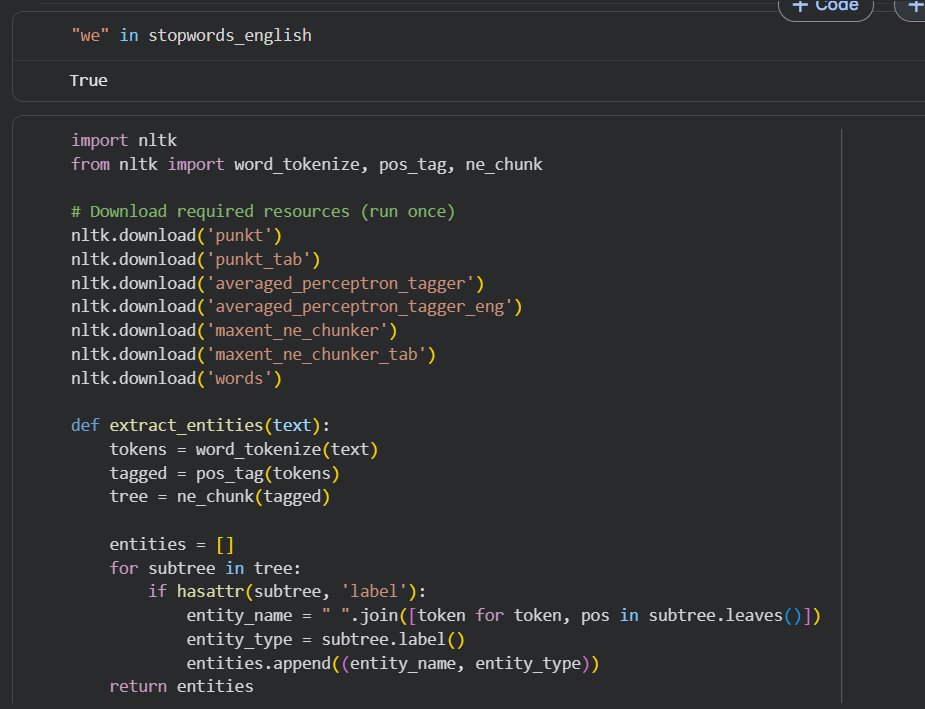Click the line "if hasattr(subtree, 'label'):"

[x=287, y=592]
